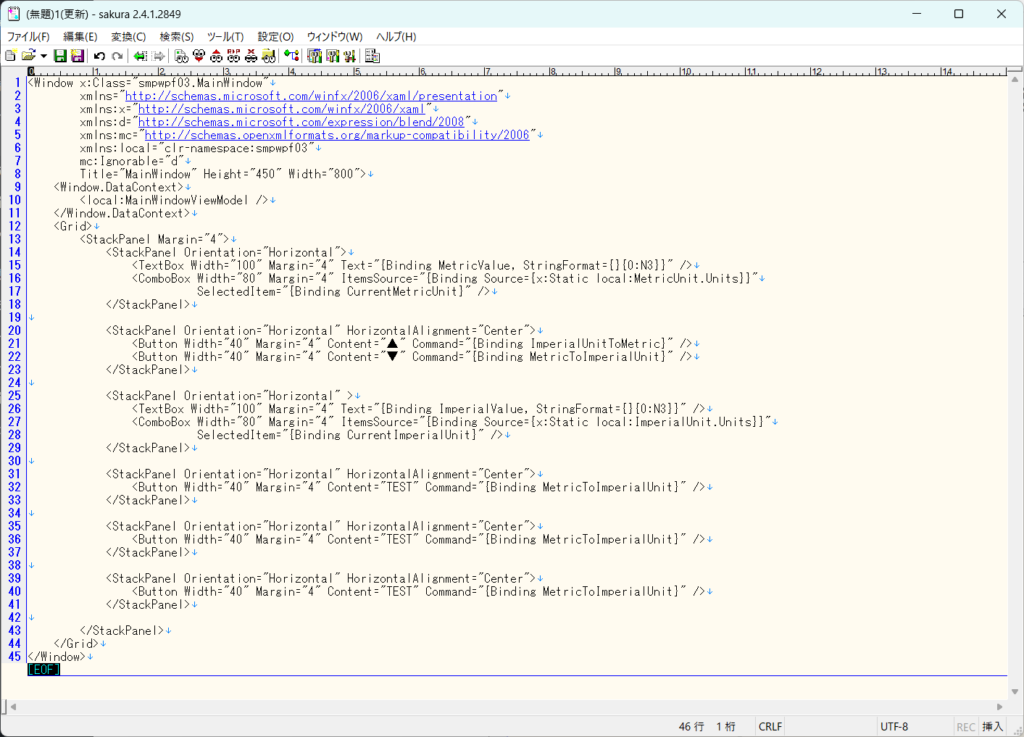Open type-specific settings icon
The height and width of the screenshot is (737, 1024).
[x=332, y=56]
